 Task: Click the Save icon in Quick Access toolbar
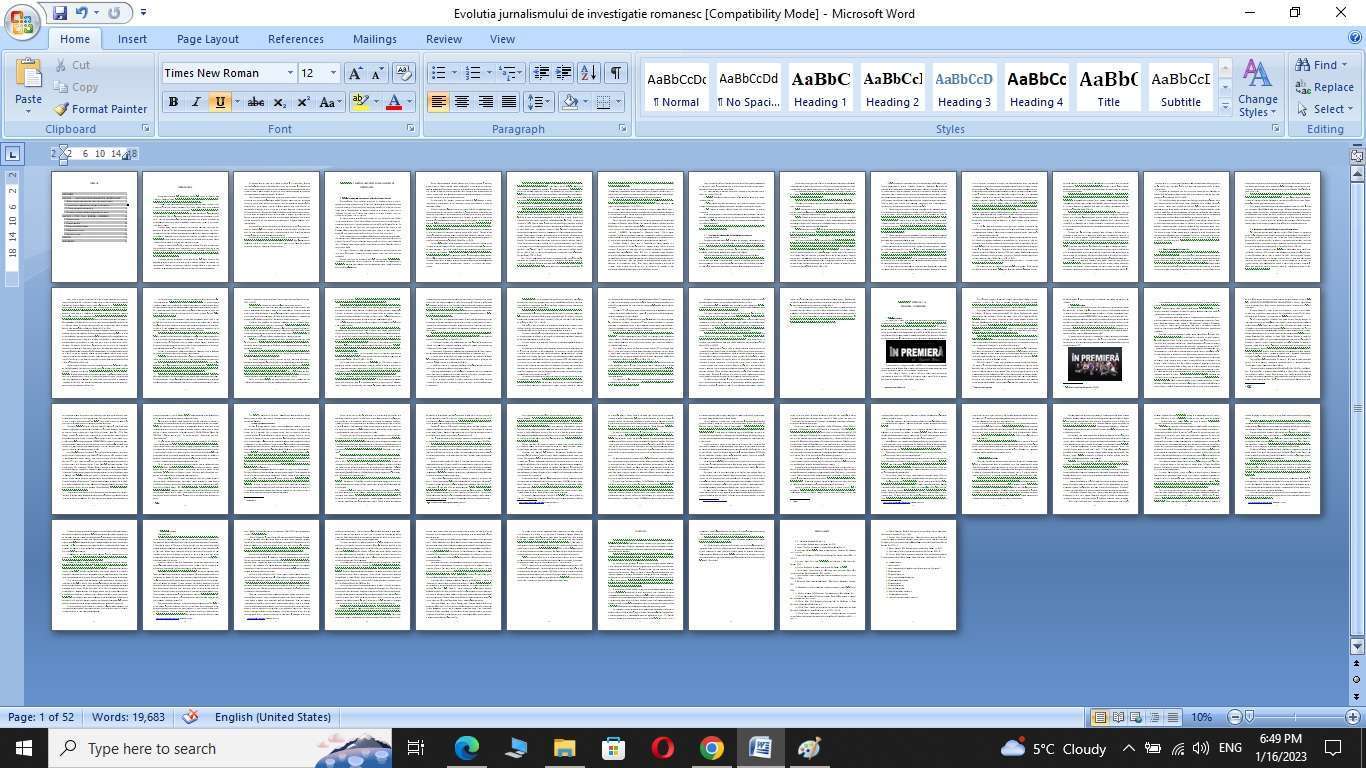[60, 13]
